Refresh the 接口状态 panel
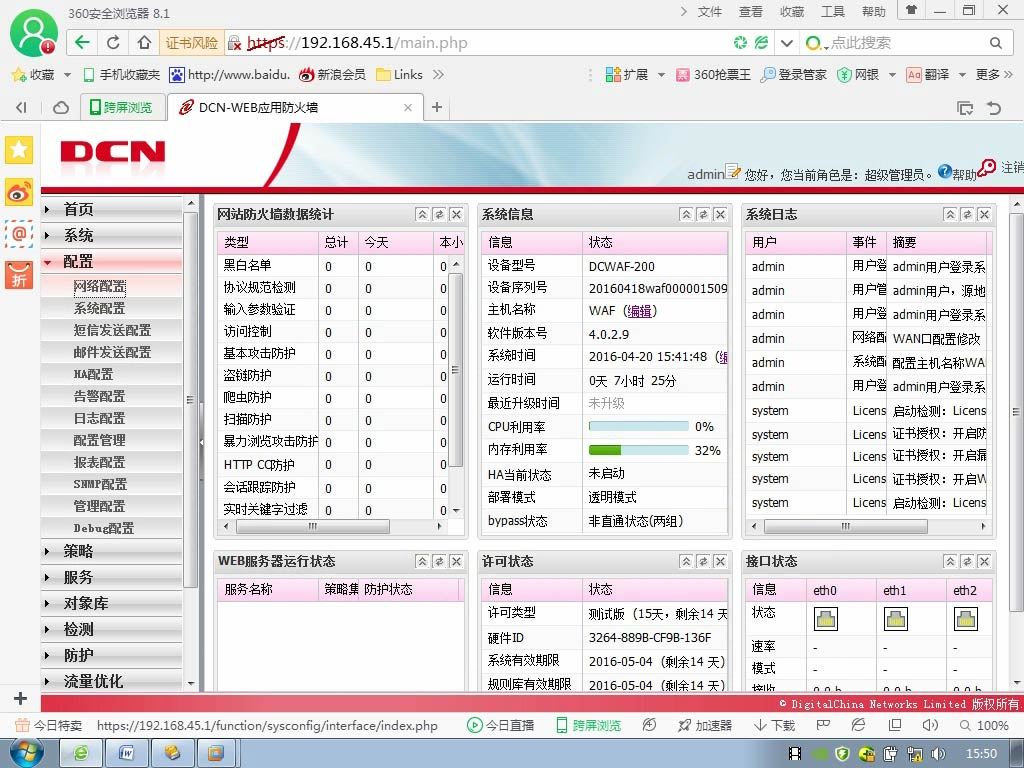This screenshot has height=768, width=1024. pyautogui.click(x=967, y=561)
